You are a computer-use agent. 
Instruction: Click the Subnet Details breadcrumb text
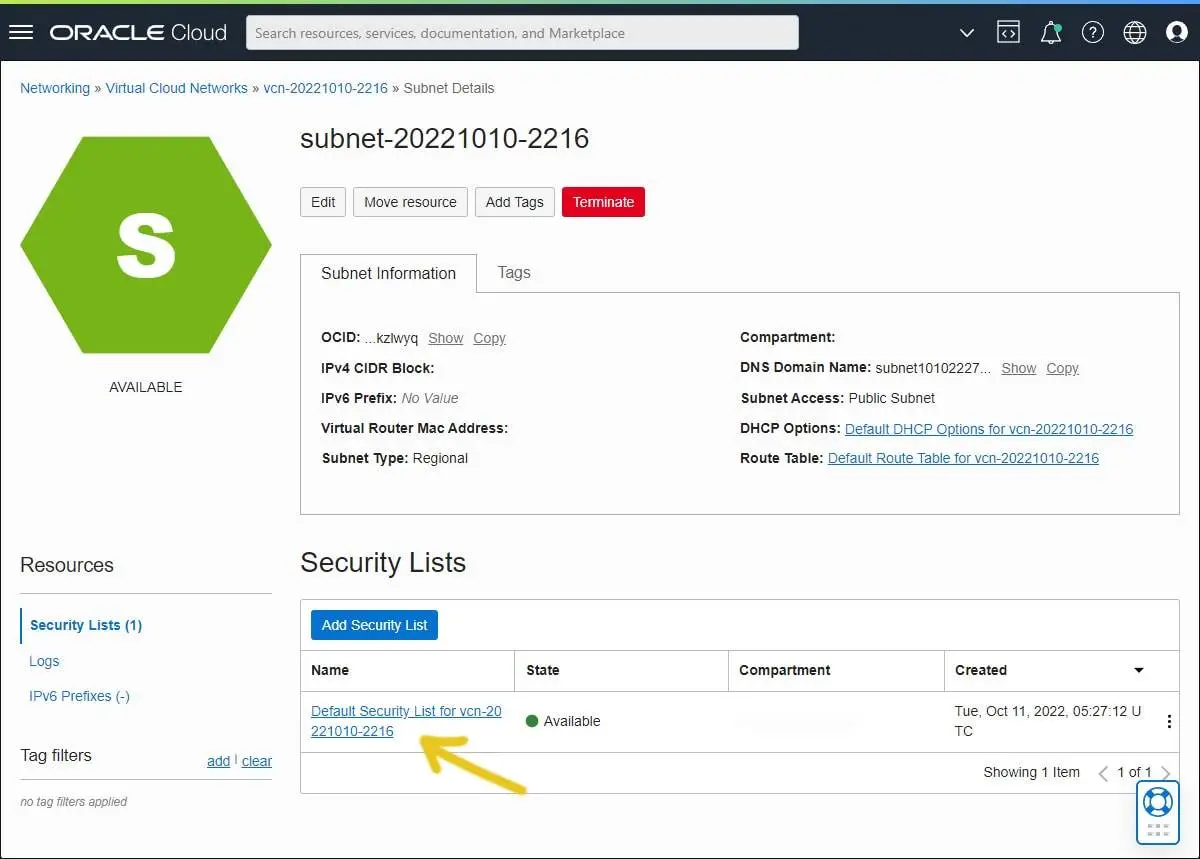click(449, 88)
